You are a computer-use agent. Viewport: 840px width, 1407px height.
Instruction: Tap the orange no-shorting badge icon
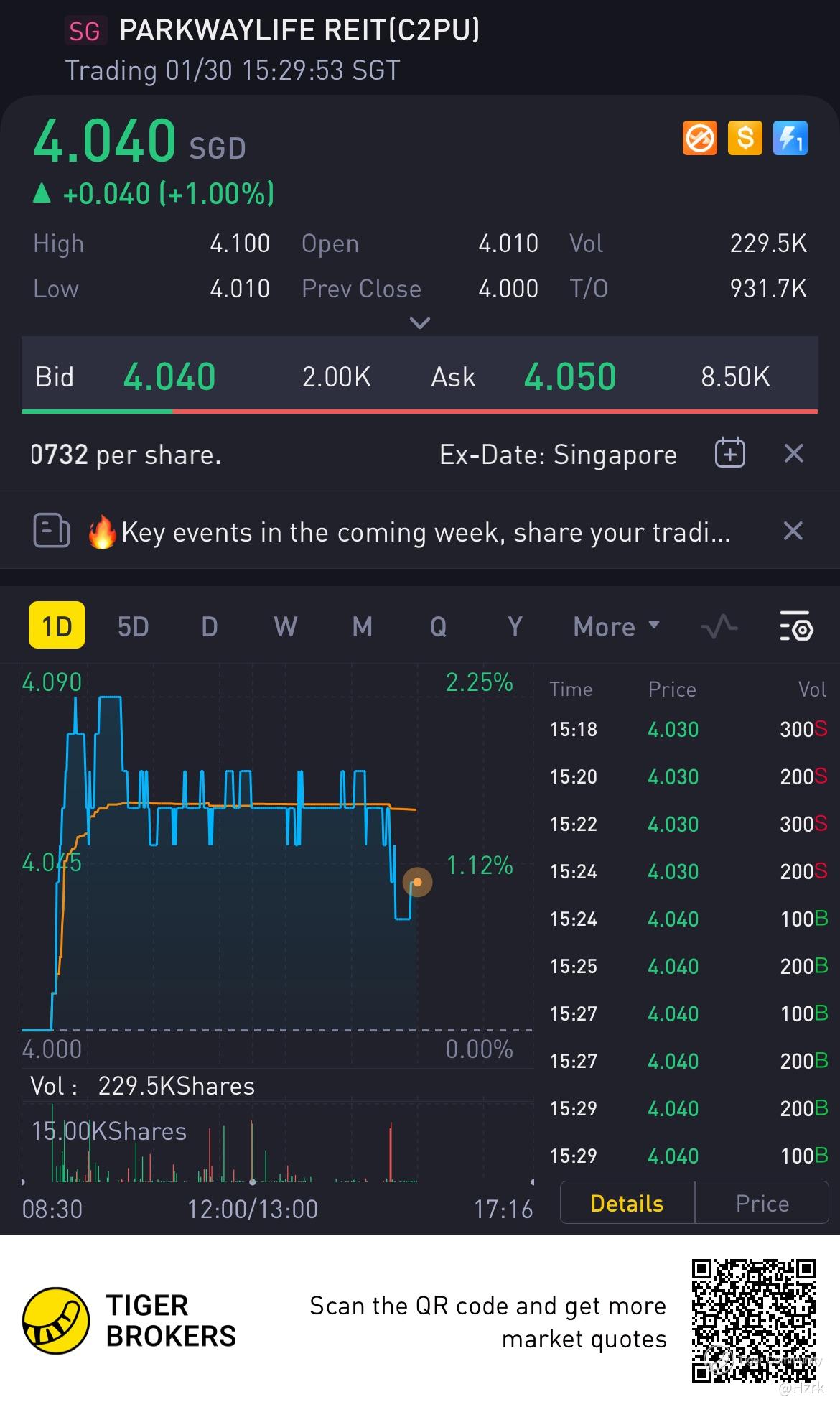pos(699,138)
